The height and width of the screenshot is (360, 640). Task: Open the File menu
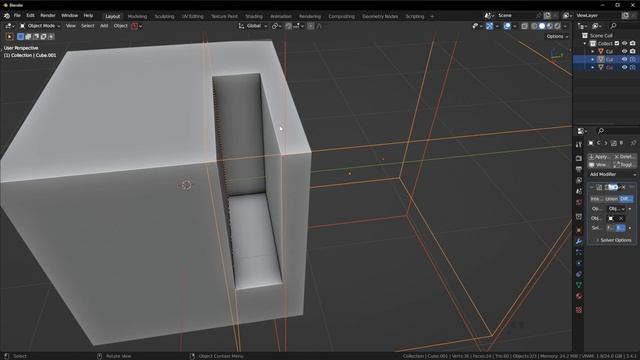tap(17, 16)
